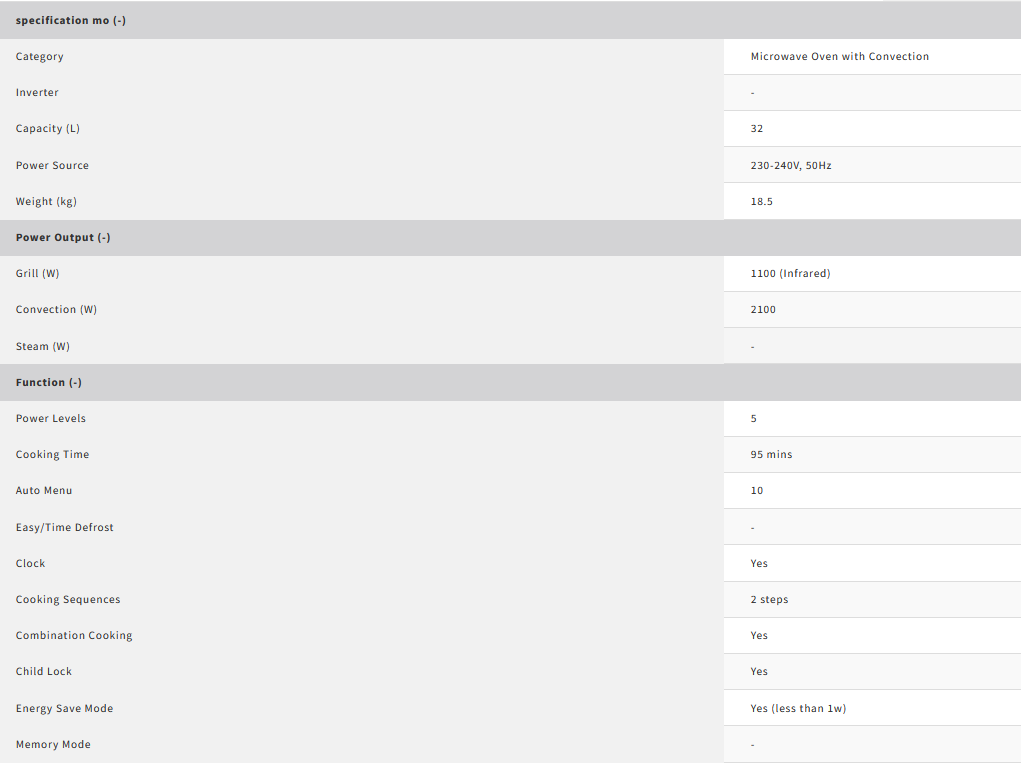Click the Category row label
This screenshot has height=763, width=1021.
pos(40,56)
